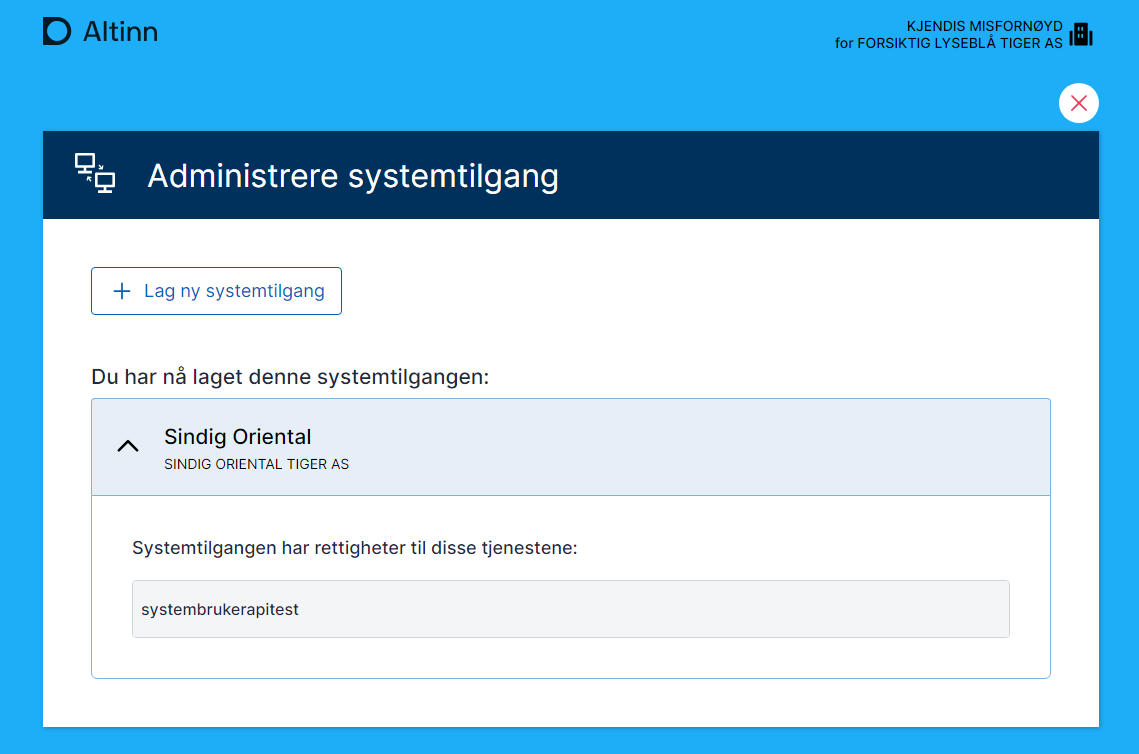Click the Altinn logo icon
Image resolution: width=1139 pixels, height=754 pixels.
pyautogui.click(x=57, y=32)
